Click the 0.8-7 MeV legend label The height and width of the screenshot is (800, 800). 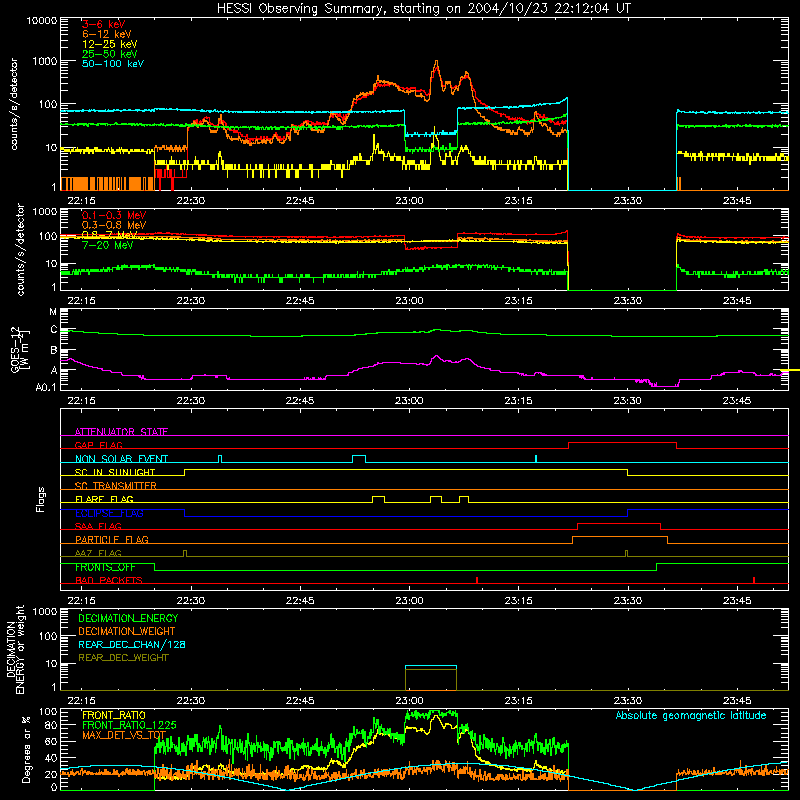click(x=110, y=235)
